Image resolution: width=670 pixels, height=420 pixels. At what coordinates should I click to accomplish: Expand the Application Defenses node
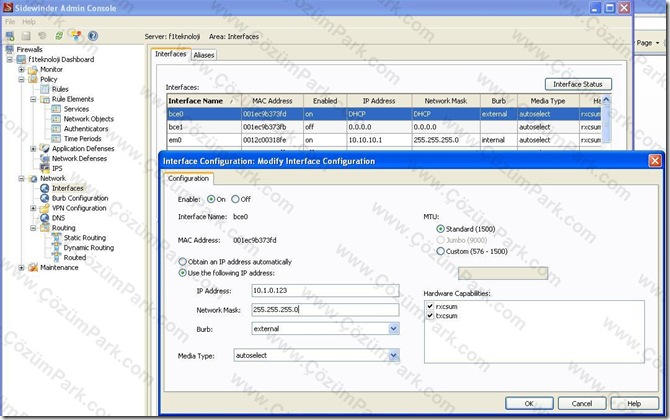pos(33,149)
